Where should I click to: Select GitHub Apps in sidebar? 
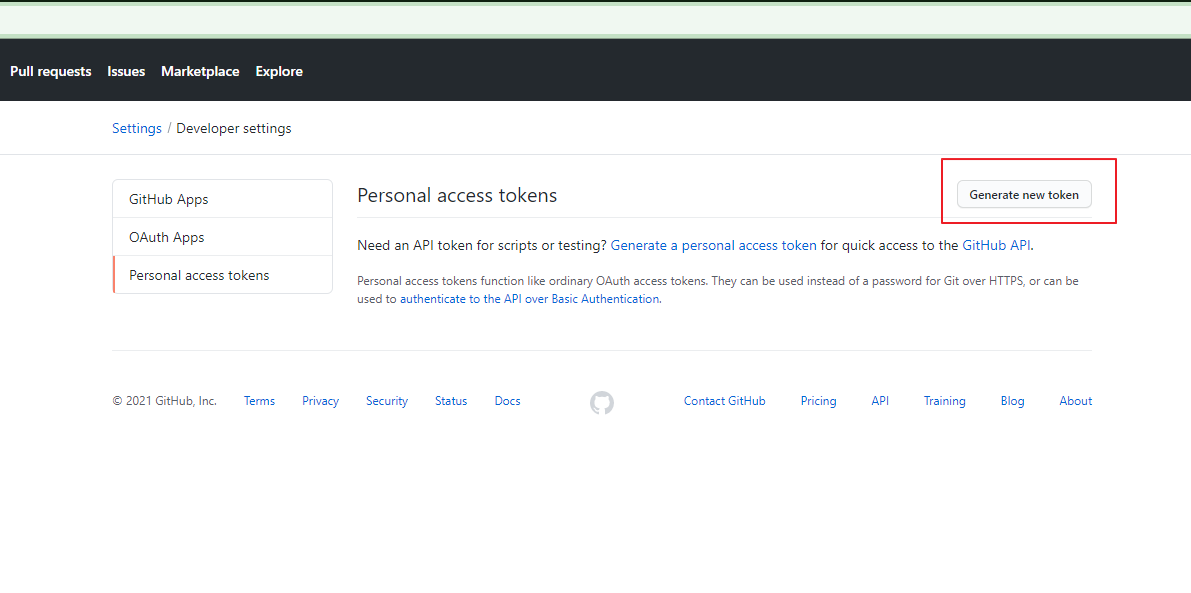coord(223,199)
